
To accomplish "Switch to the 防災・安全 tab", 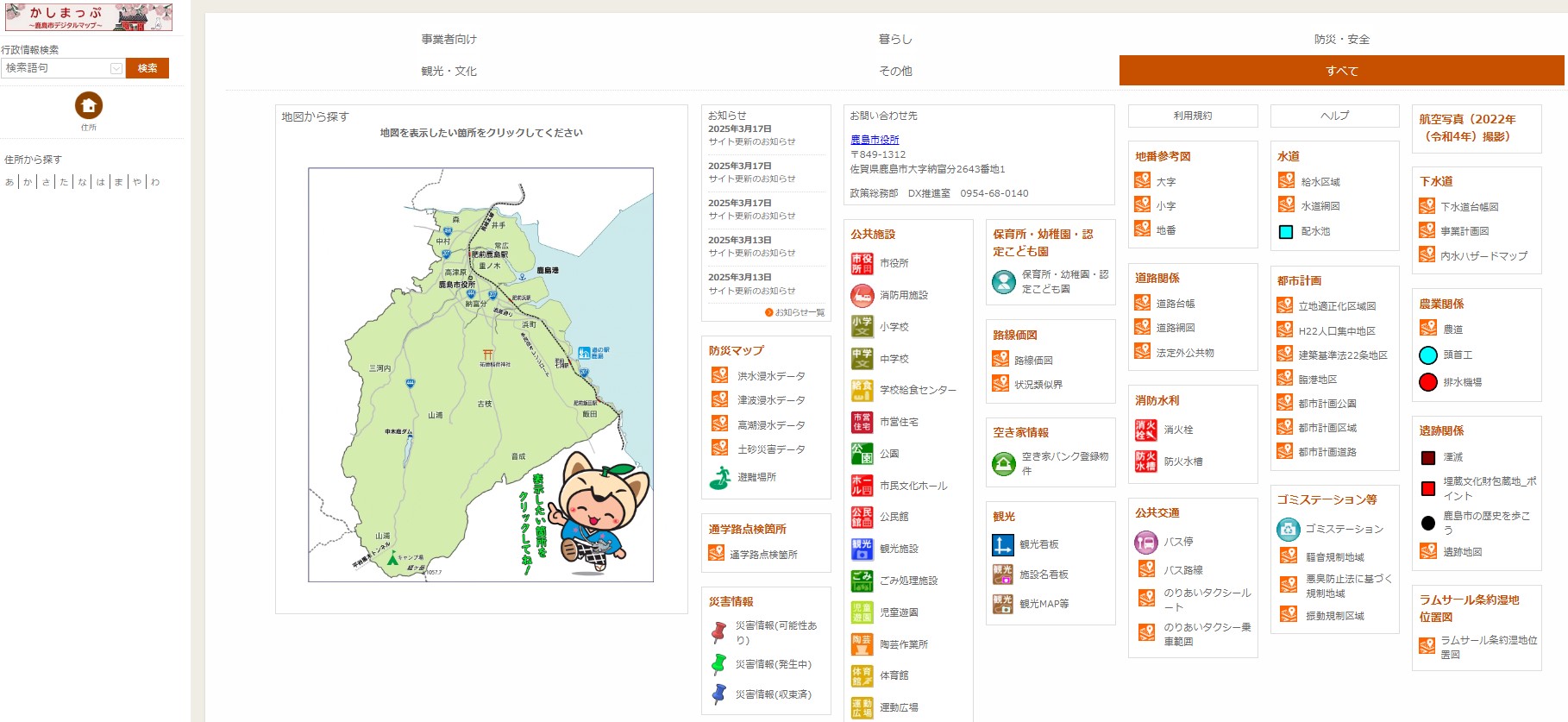I will pyautogui.click(x=1341, y=40).
